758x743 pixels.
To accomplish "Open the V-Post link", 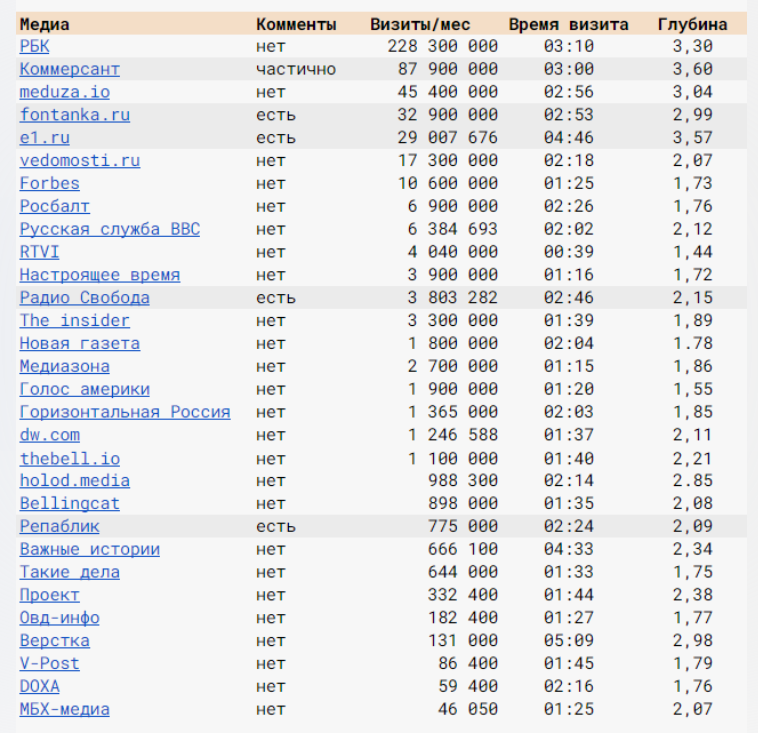I will click(49, 664).
